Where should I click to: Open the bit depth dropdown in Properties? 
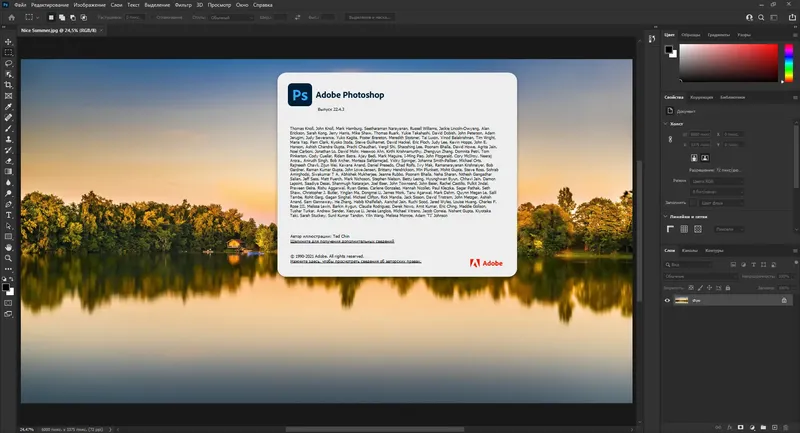pyautogui.click(x=717, y=192)
